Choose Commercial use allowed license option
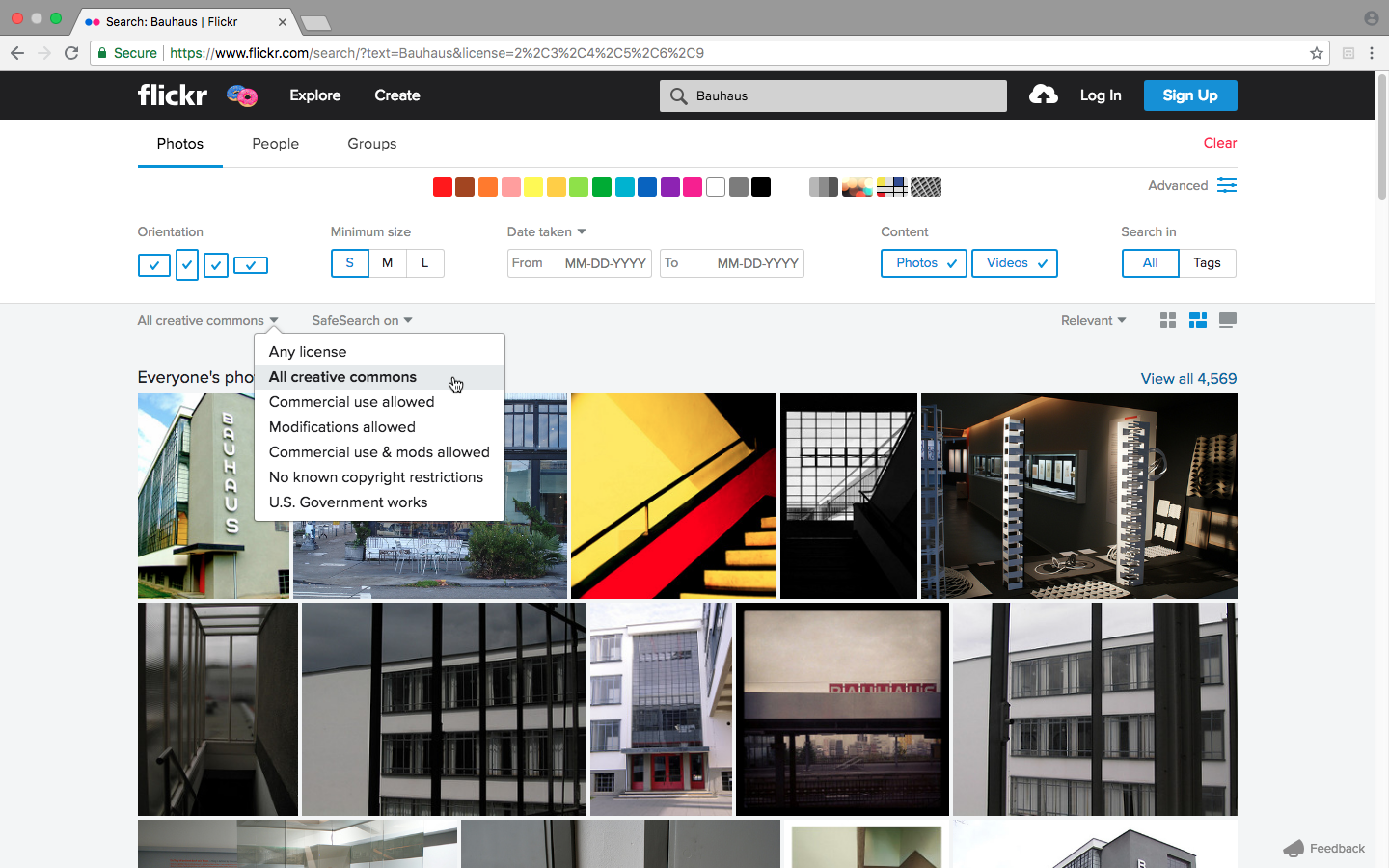1389x868 pixels. (x=351, y=402)
